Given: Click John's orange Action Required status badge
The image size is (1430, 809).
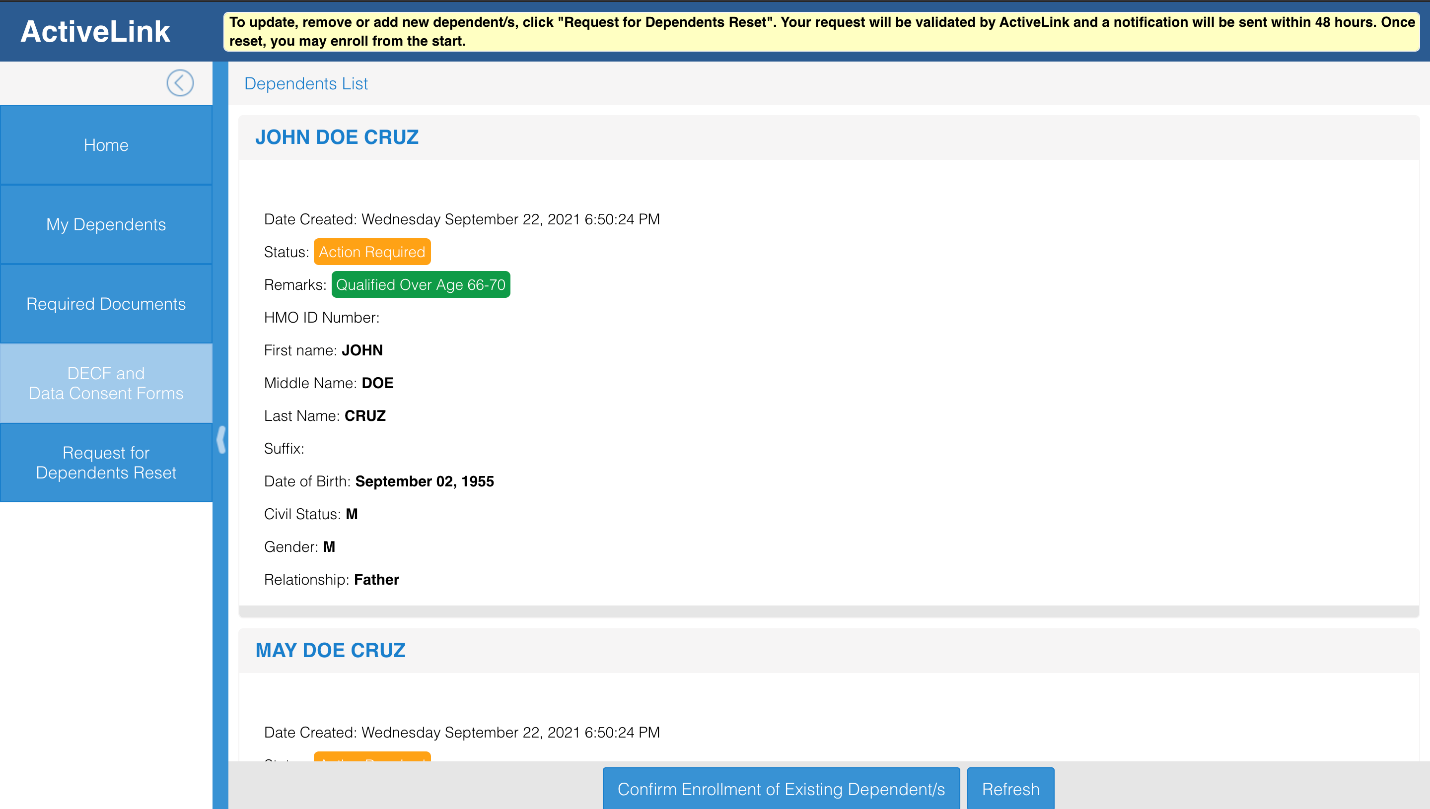Looking at the screenshot, I should (372, 252).
